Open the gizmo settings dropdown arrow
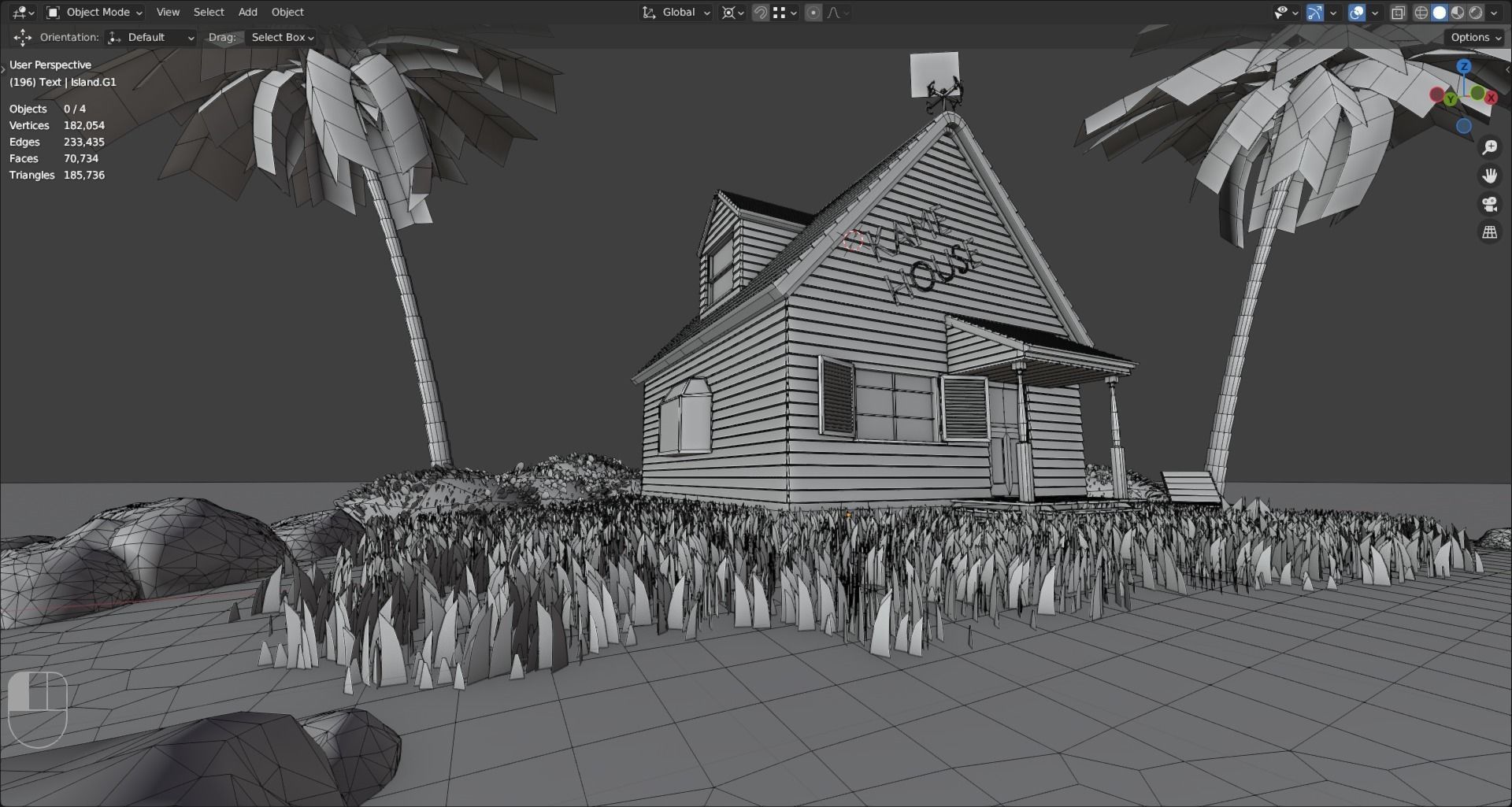Image resolution: width=1512 pixels, height=807 pixels. [x=1332, y=12]
